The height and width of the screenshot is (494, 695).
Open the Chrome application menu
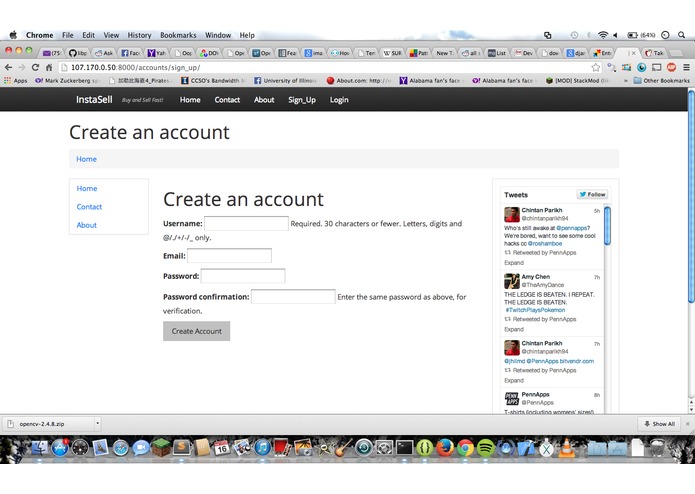[39, 35]
